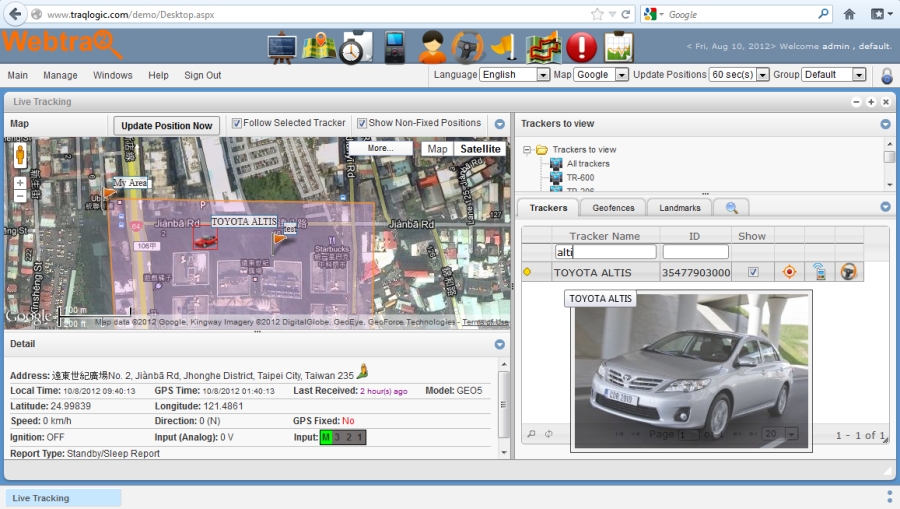Locate TOYOTA ALTIS with target icon
The image size is (900, 509).
click(x=790, y=271)
